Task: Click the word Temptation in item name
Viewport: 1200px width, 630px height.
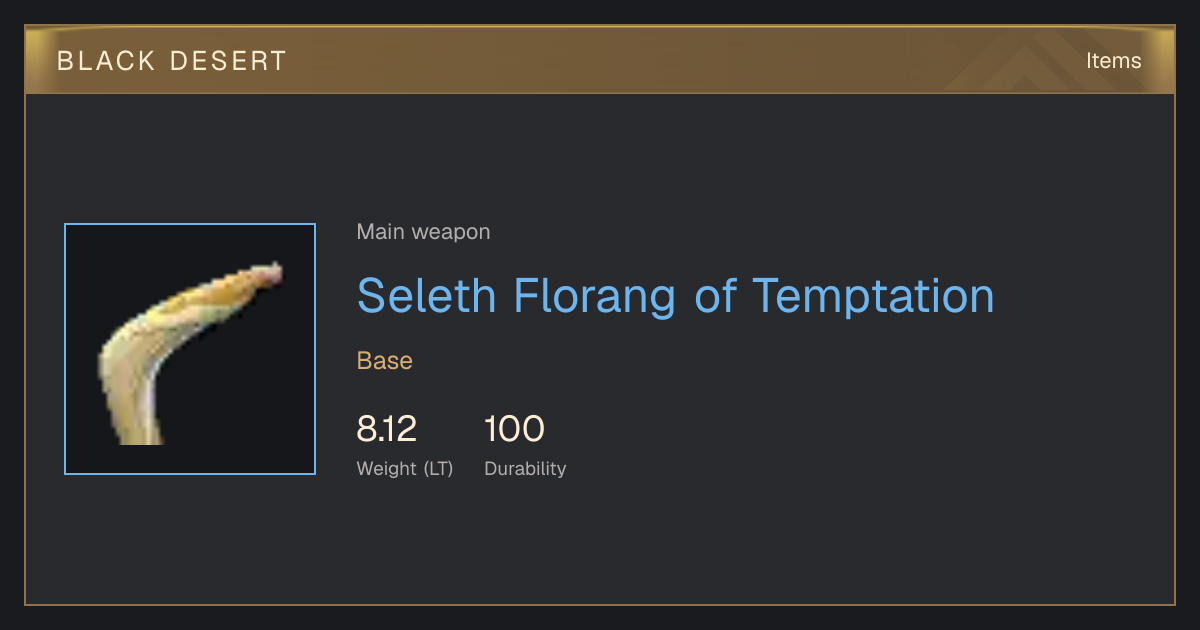Action: click(873, 295)
